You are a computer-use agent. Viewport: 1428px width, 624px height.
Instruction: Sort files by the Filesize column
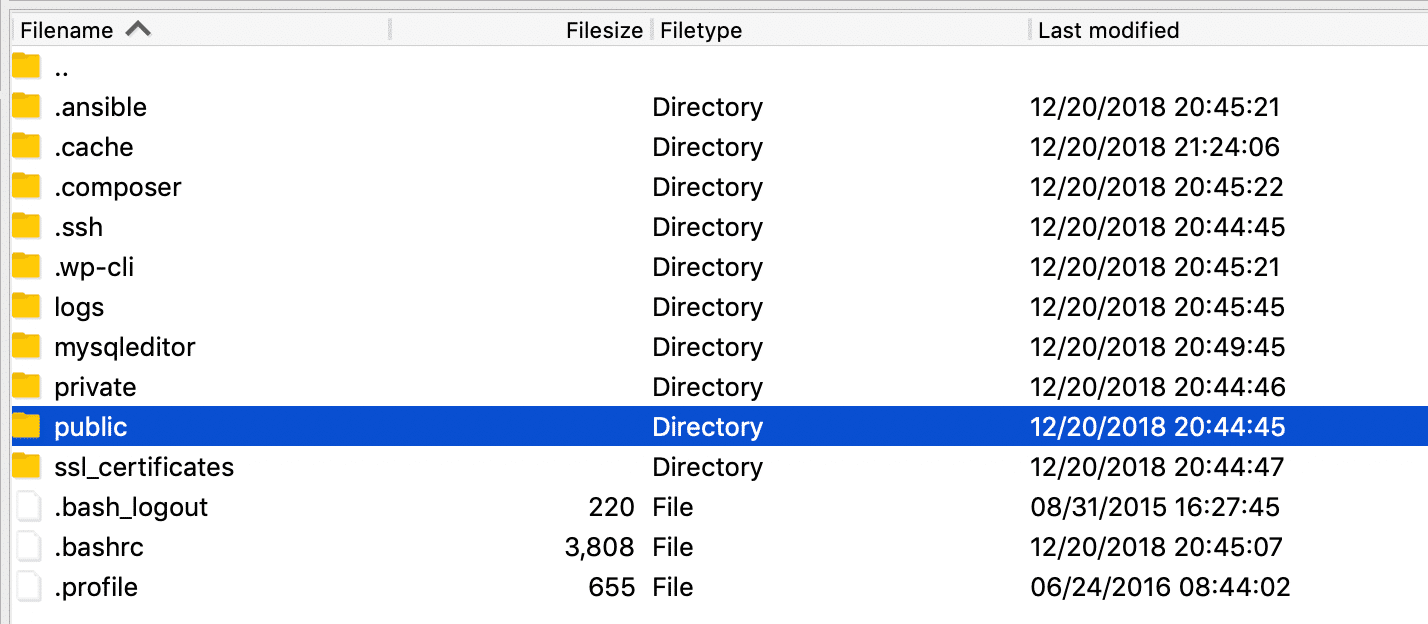604,29
